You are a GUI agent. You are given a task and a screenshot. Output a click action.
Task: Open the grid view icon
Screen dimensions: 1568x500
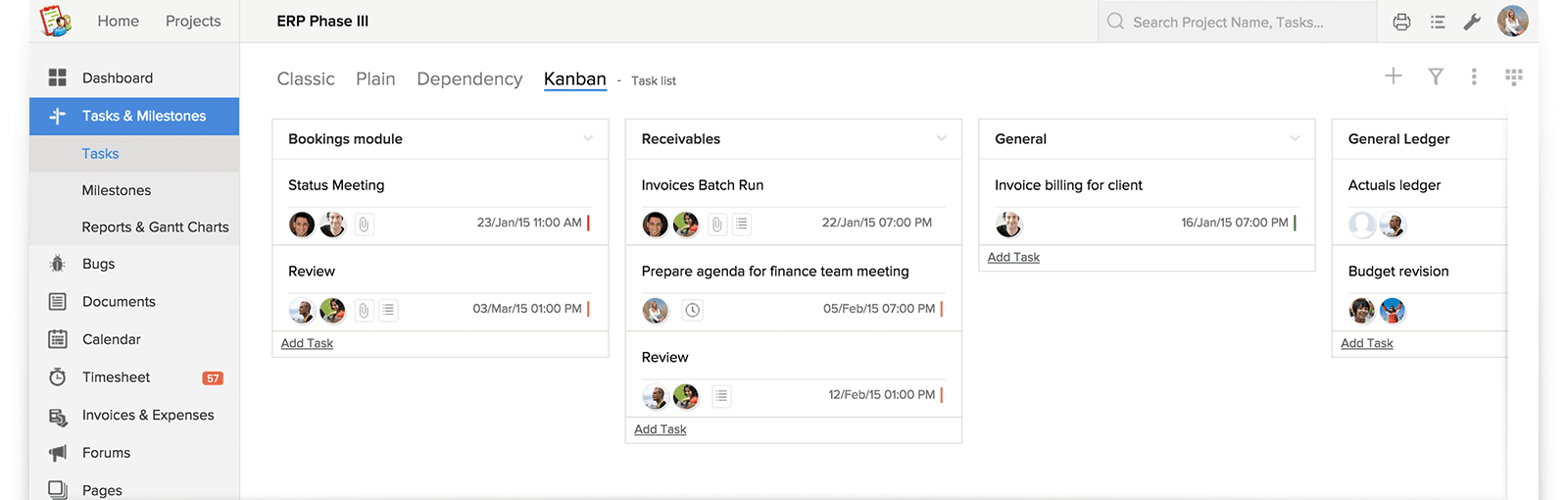(x=1514, y=76)
